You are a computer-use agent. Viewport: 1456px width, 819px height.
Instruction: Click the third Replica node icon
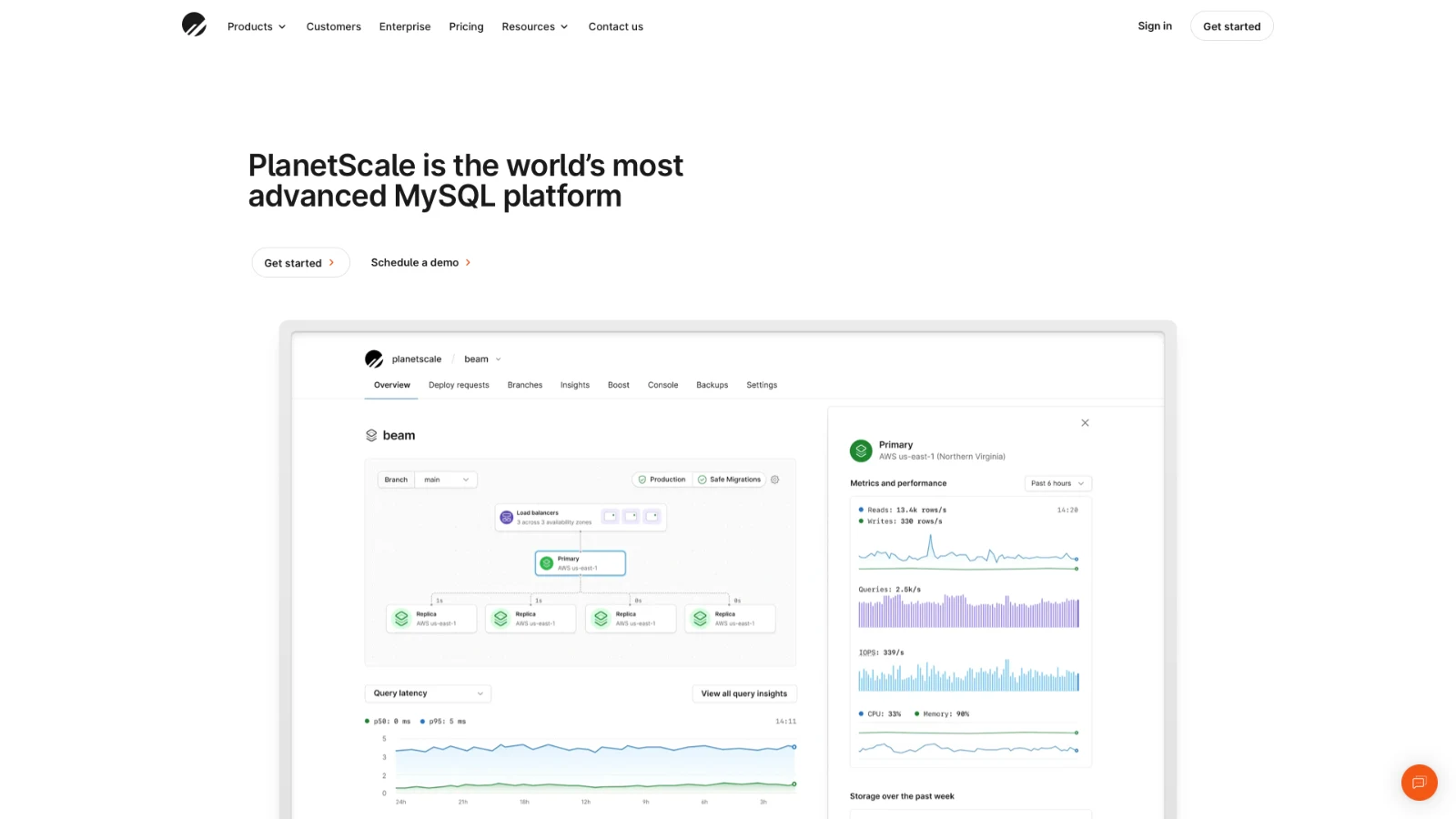[601, 619]
